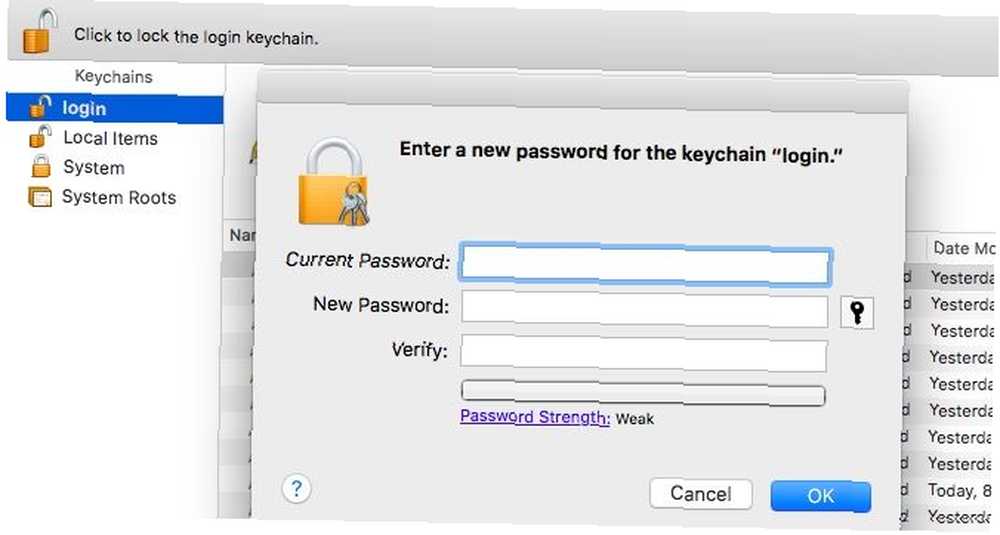Click the Verify password field
This screenshot has height=535, width=1000.
tap(643, 354)
